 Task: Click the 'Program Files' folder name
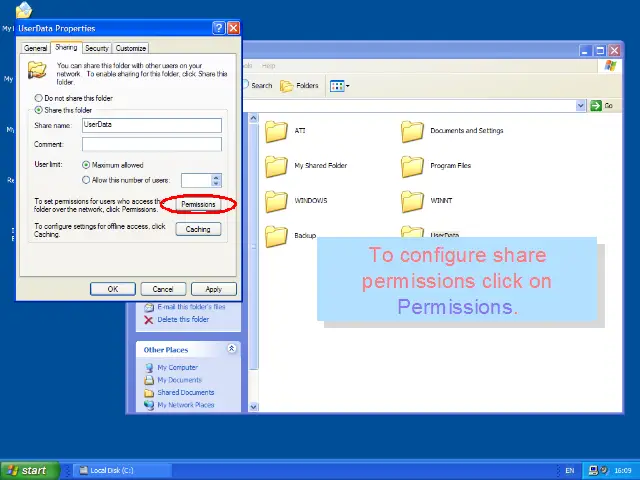pos(451,165)
